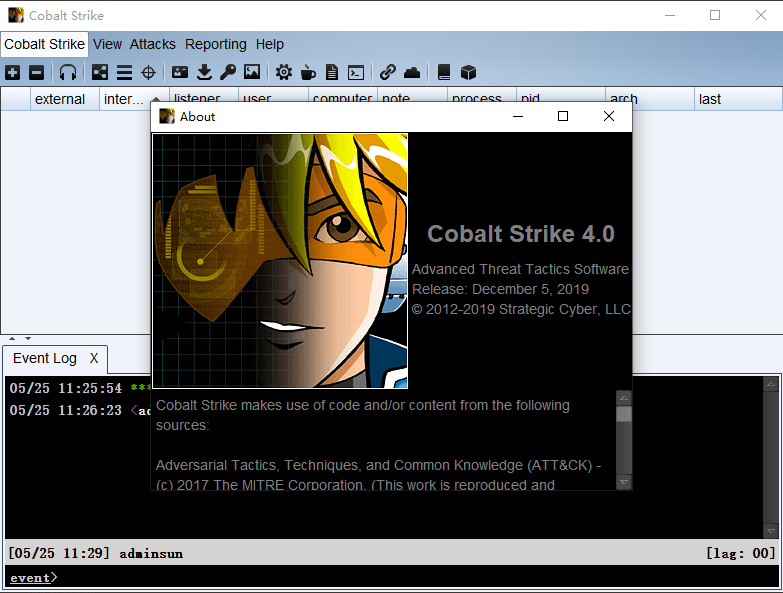
Task: Minimize the About dialog window
Action: tap(518, 116)
